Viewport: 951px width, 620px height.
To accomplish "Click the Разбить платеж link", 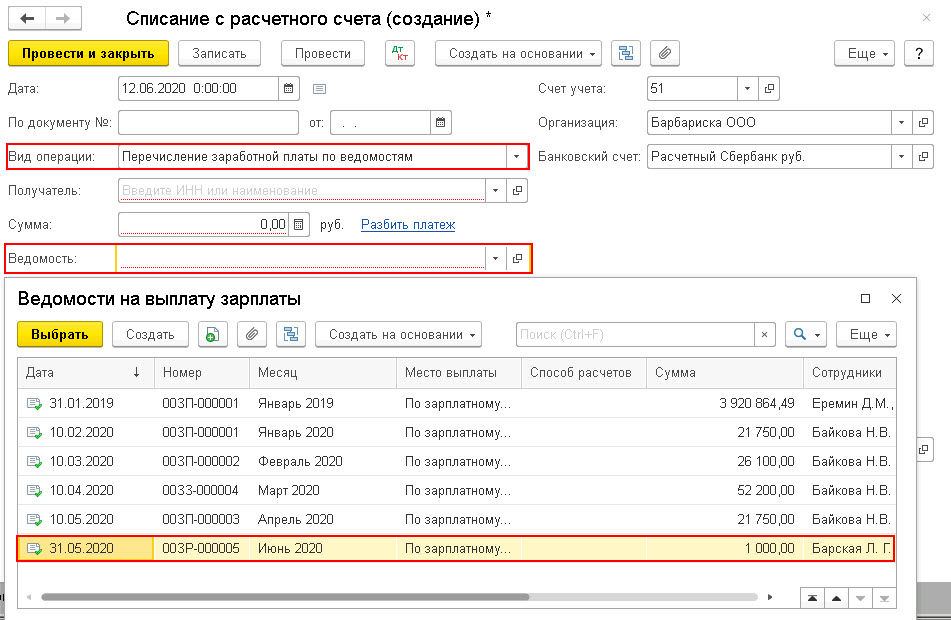I will pos(408,224).
